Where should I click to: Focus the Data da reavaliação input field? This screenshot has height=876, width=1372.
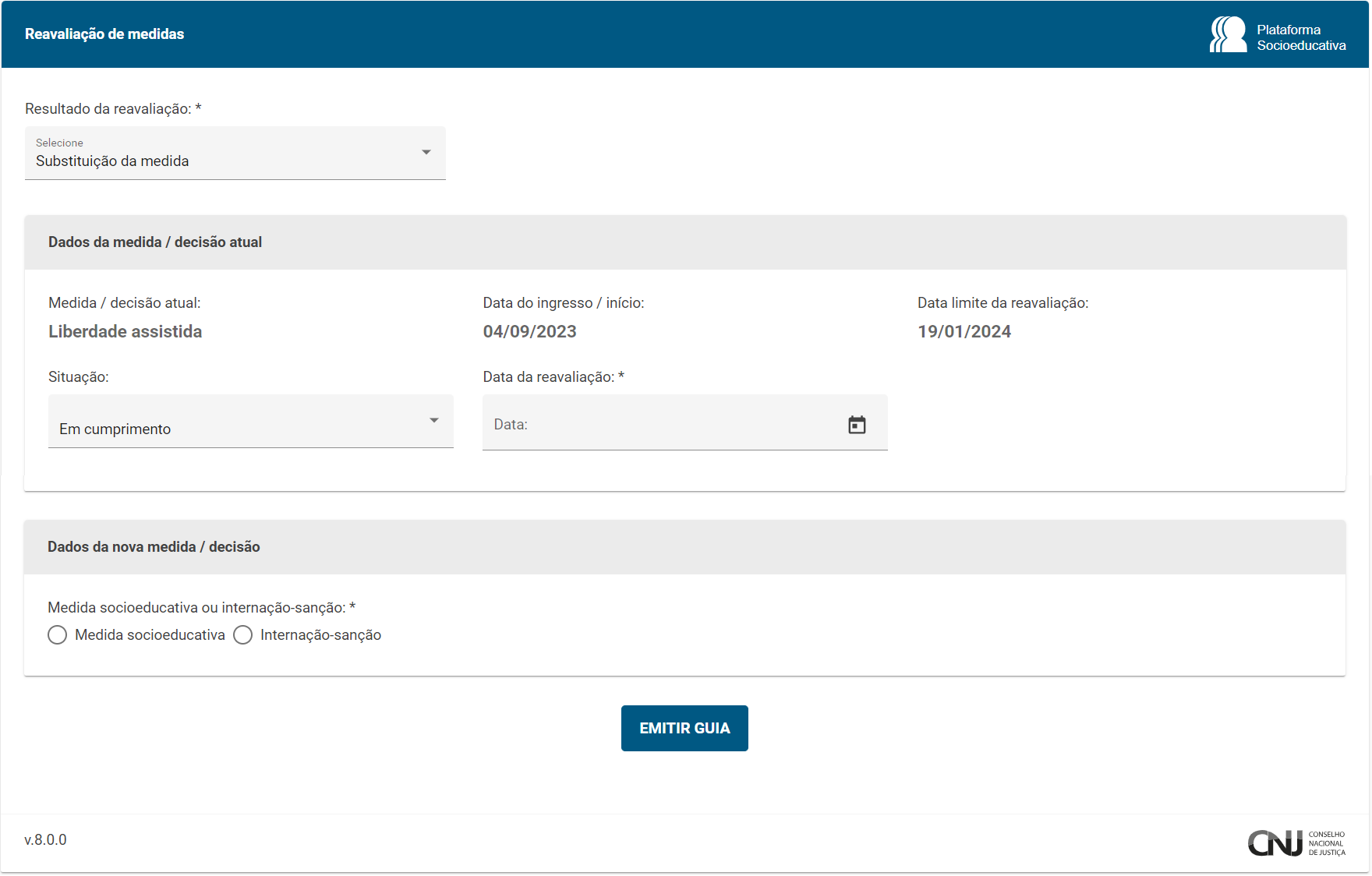pos(684,422)
